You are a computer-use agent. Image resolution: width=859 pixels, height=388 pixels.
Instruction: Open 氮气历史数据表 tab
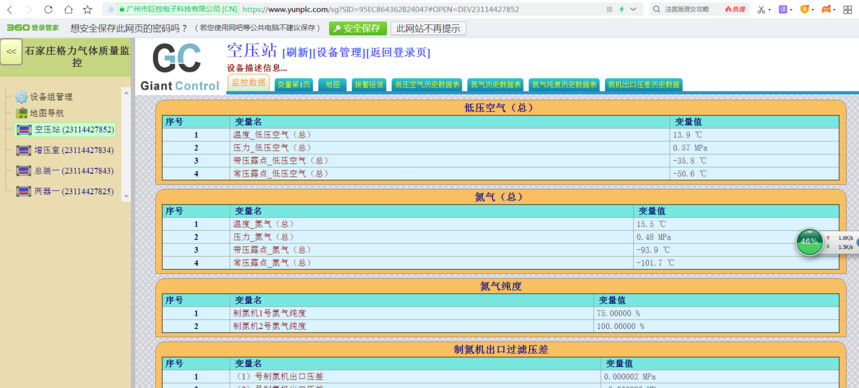pos(496,85)
